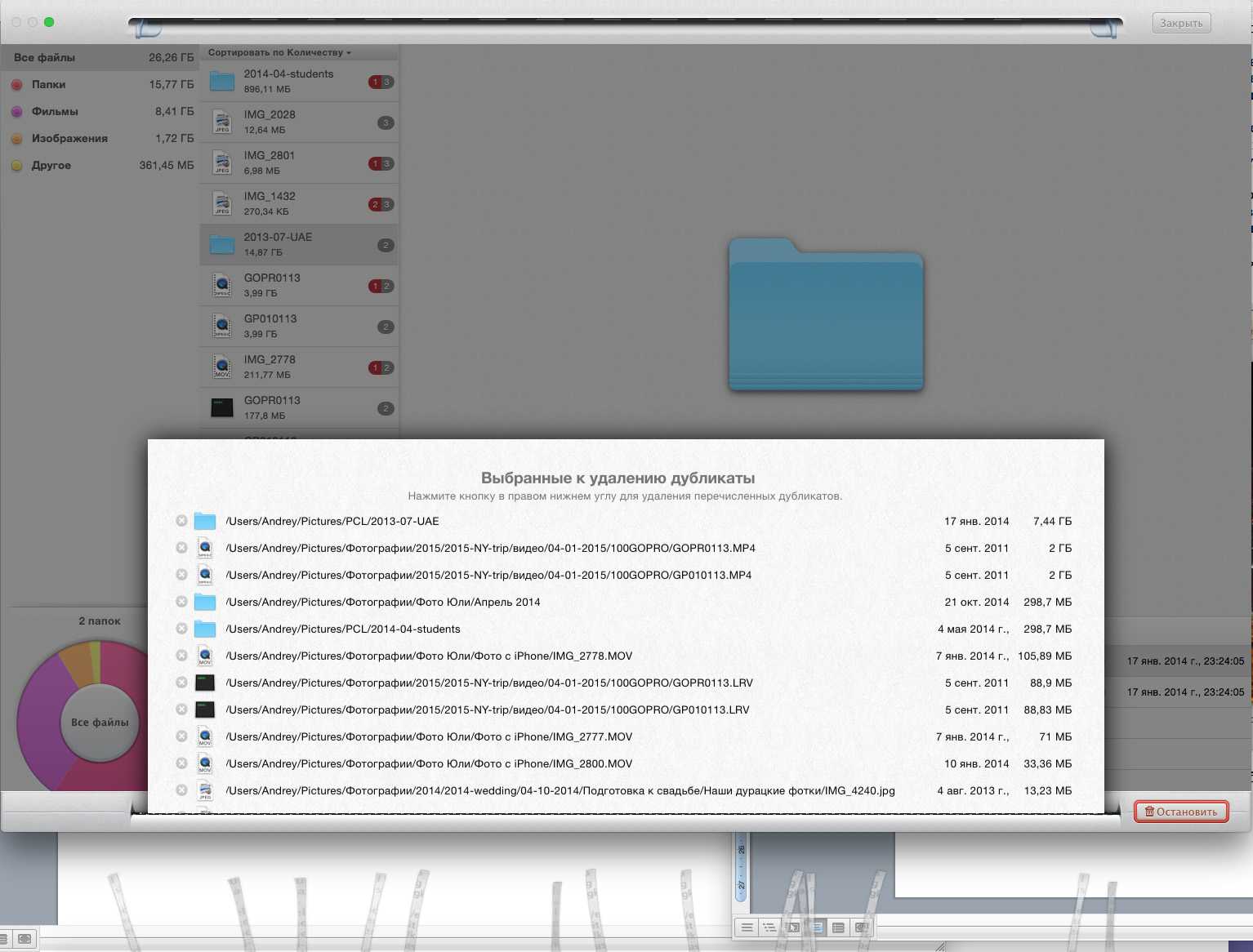Screen dimensions: 1253x952
Task: Select Изображения category in sidebar
Action: (x=100, y=138)
